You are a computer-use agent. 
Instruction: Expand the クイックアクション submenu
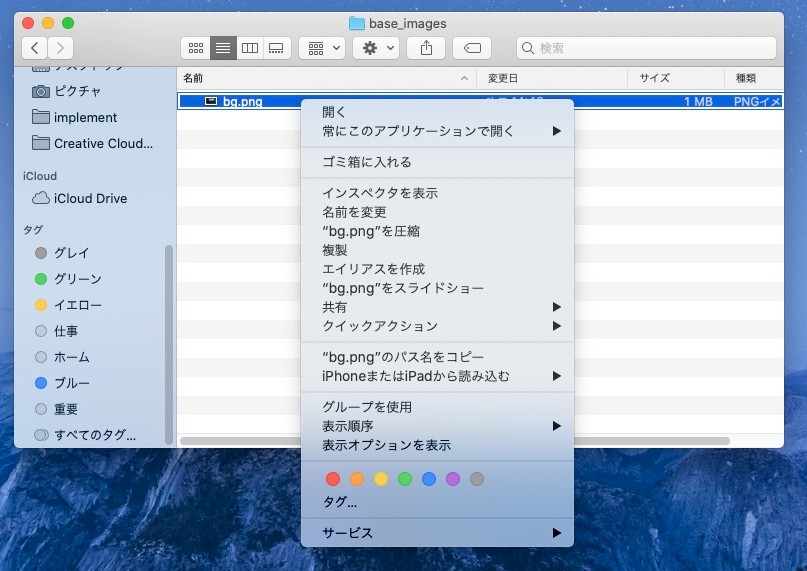tap(437, 326)
